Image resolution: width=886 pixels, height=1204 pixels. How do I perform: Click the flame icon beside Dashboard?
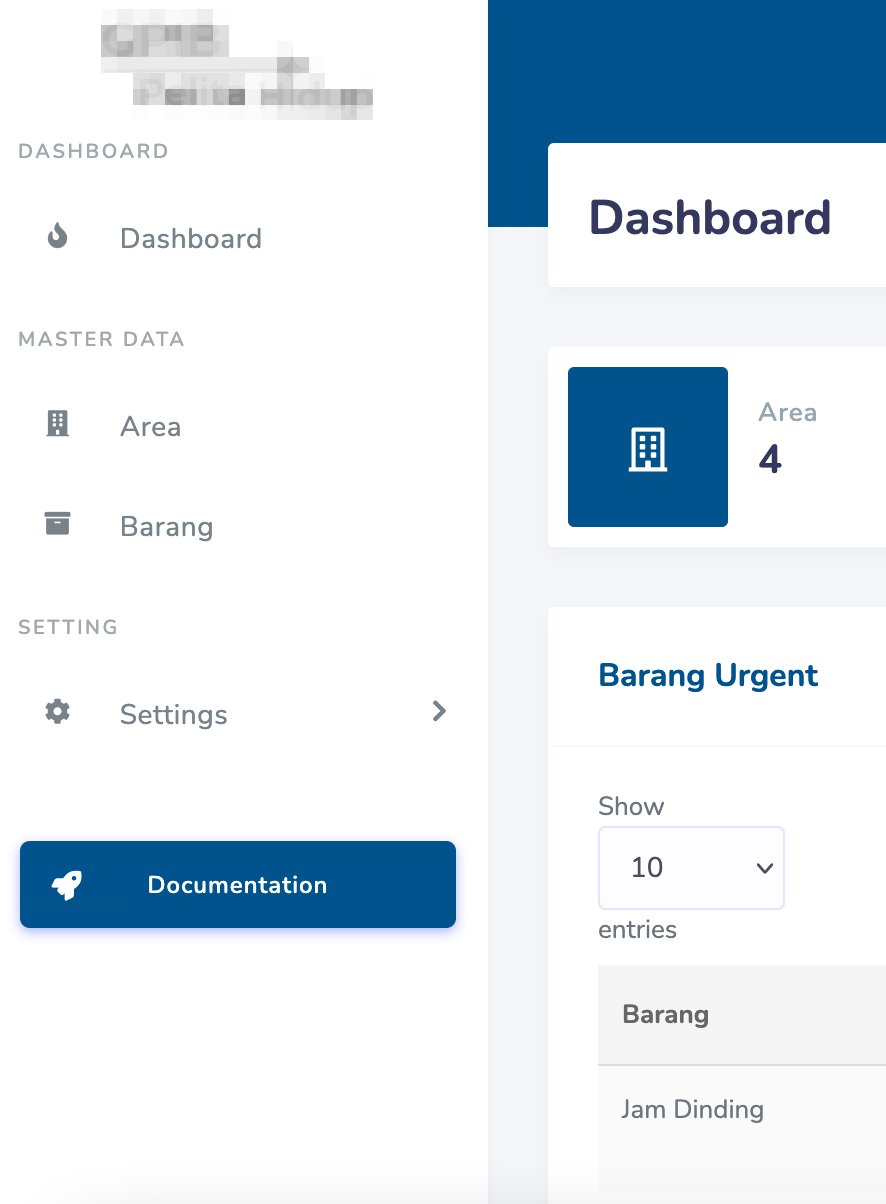click(x=57, y=236)
